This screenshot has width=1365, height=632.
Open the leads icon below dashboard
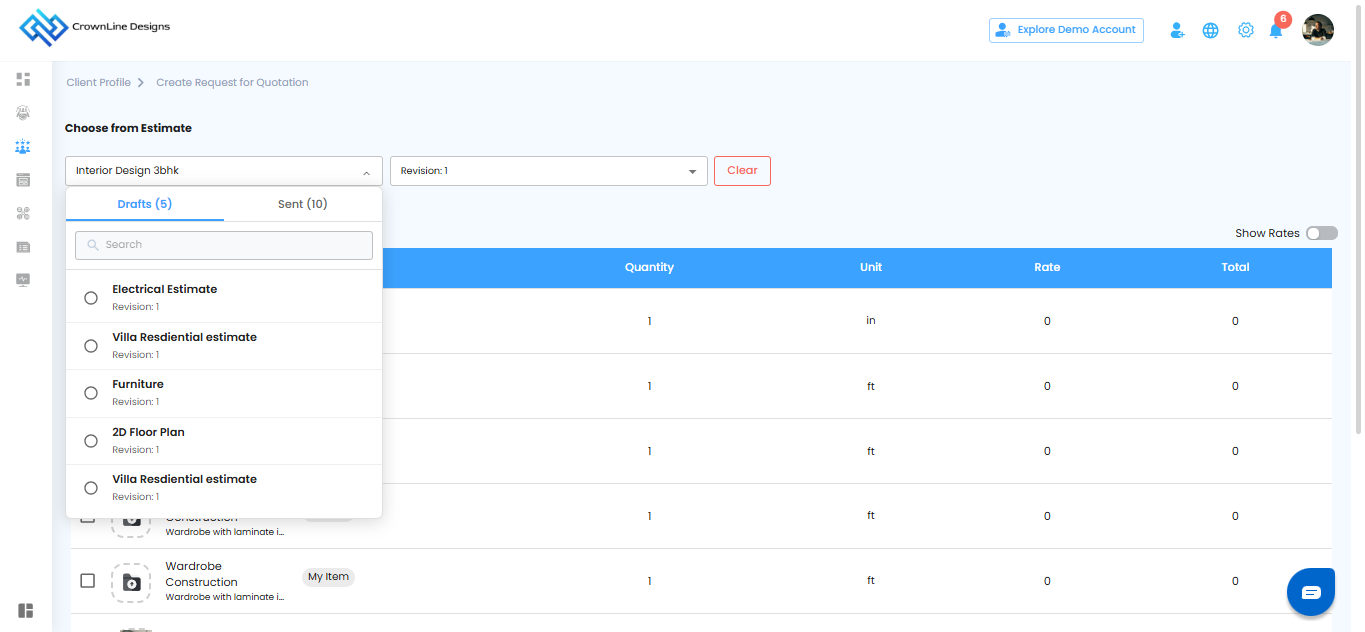coord(23,113)
